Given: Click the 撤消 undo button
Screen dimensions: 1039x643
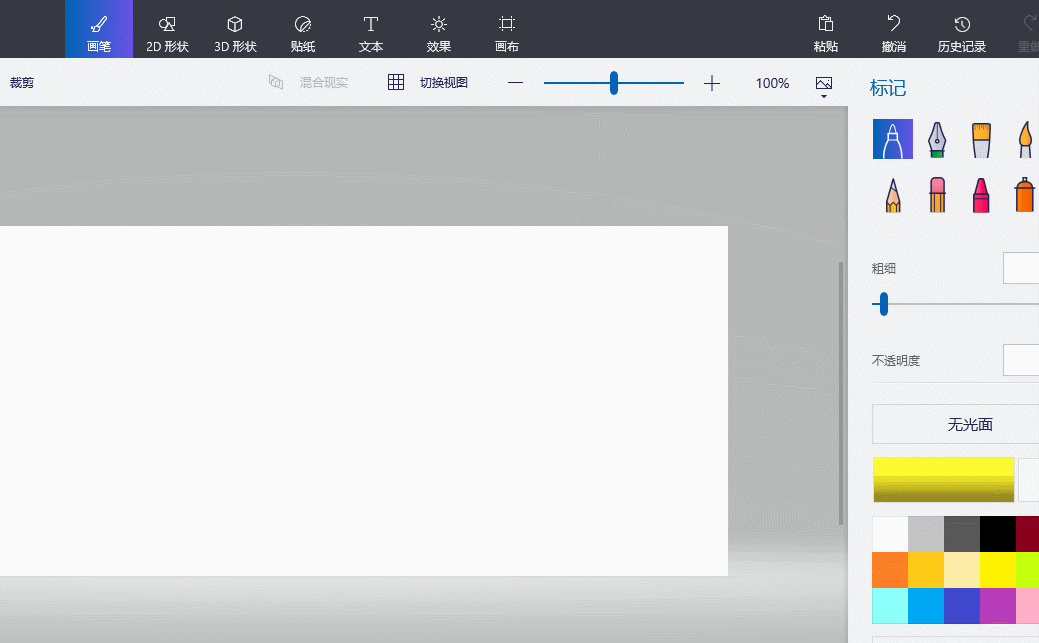Looking at the screenshot, I should point(893,33).
